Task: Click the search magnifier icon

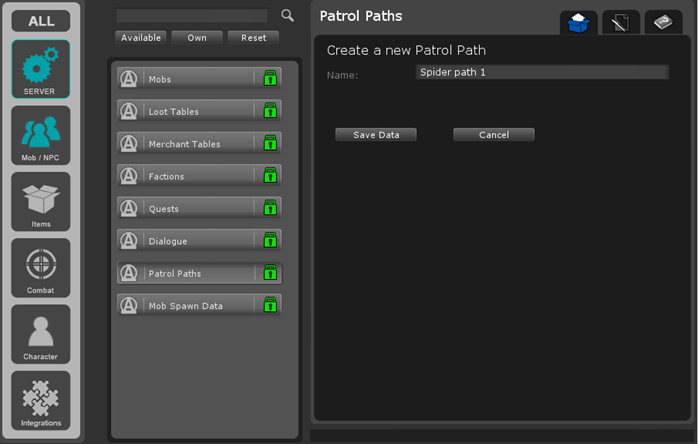Action: coord(288,16)
